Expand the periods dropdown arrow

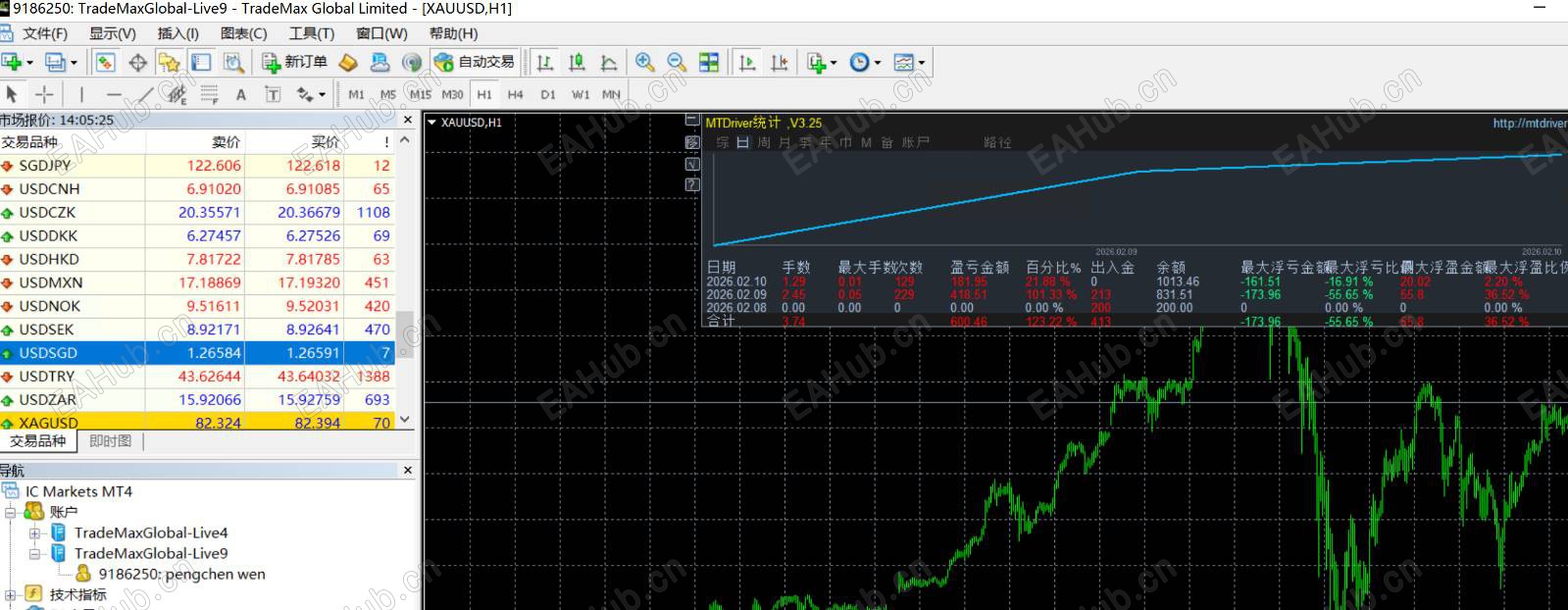pos(878,63)
